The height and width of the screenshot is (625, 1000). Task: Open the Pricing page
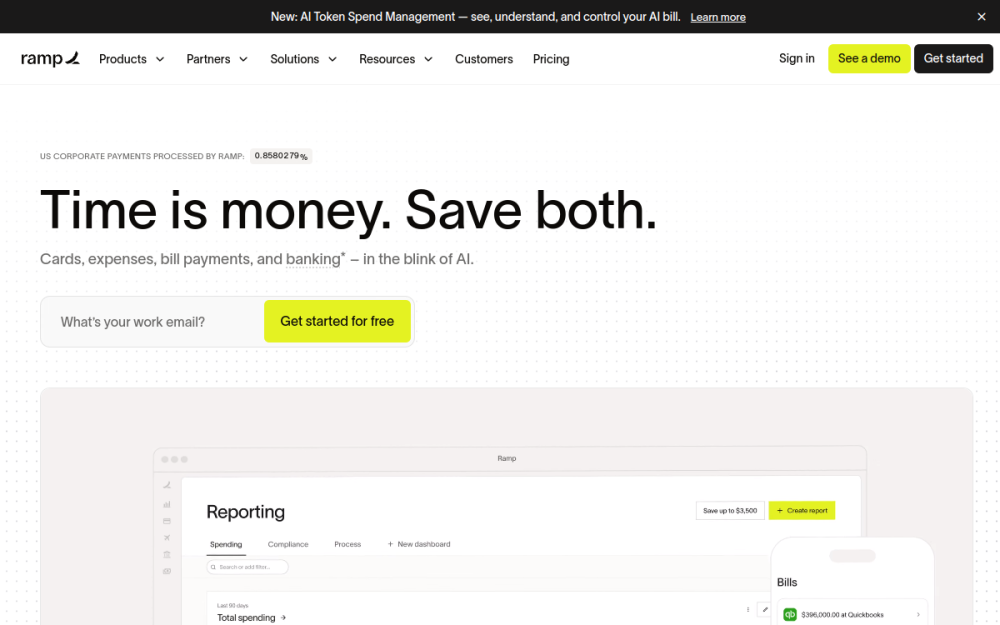(x=551, y=59)
